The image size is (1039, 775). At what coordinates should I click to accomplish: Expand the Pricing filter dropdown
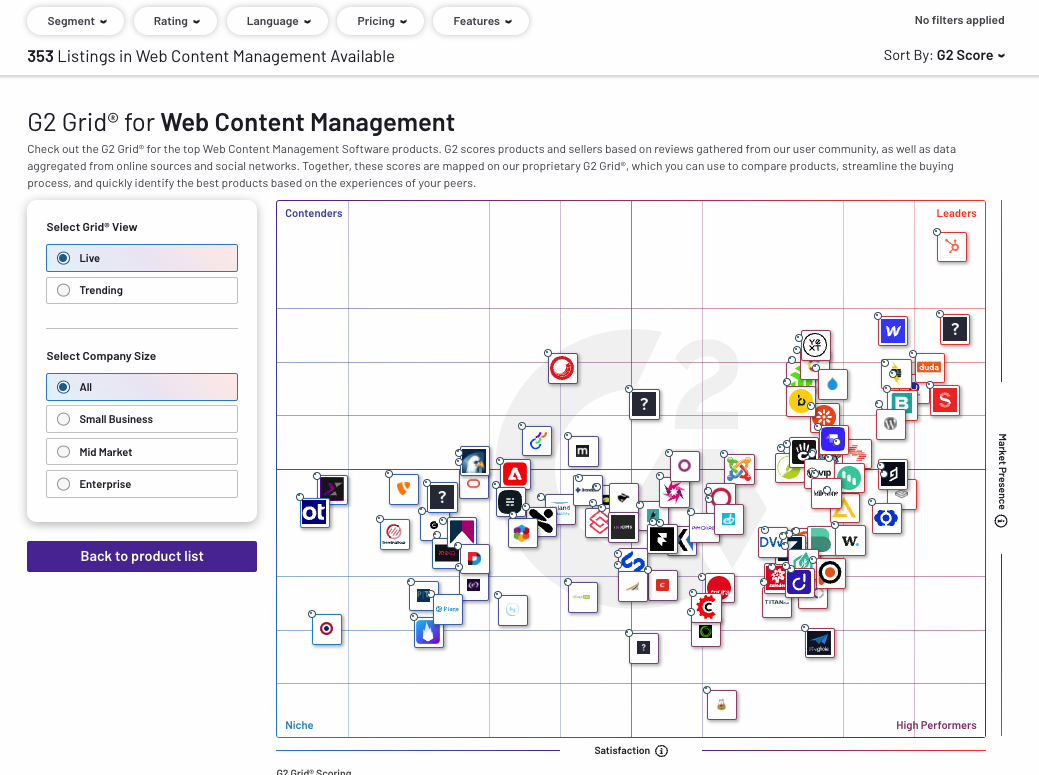tap(382, 21)
